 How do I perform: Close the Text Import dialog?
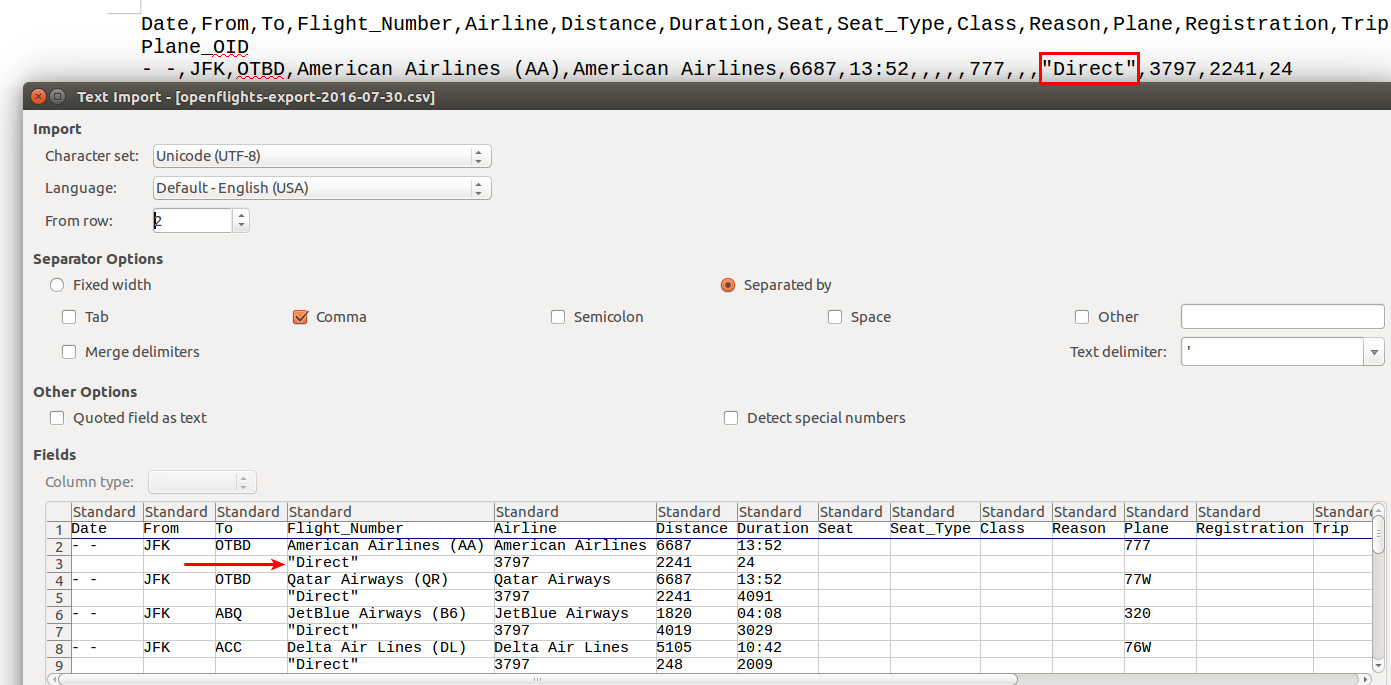click(38, 97)
